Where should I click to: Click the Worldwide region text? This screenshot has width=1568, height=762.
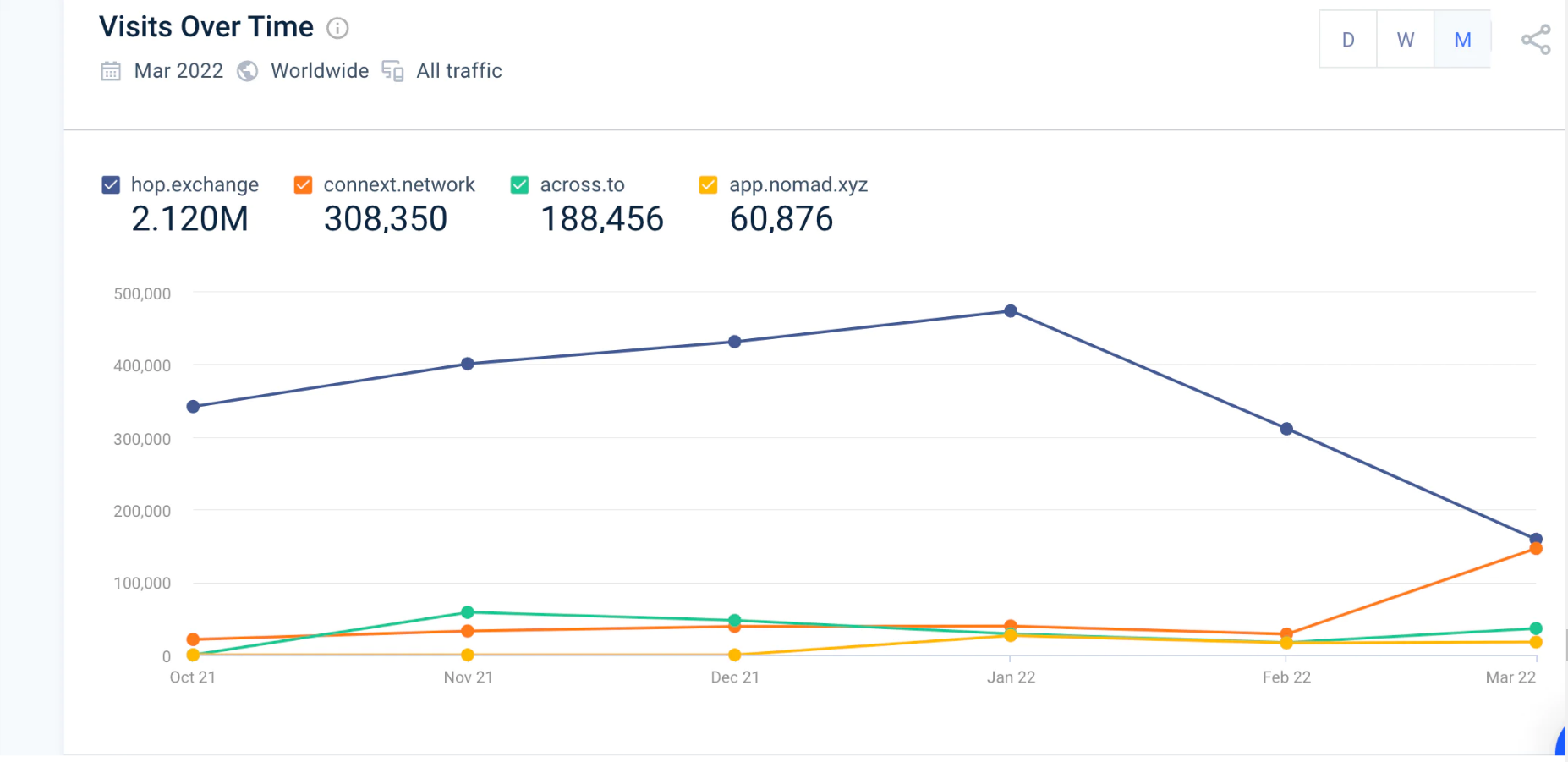click(x=320, y=71)
